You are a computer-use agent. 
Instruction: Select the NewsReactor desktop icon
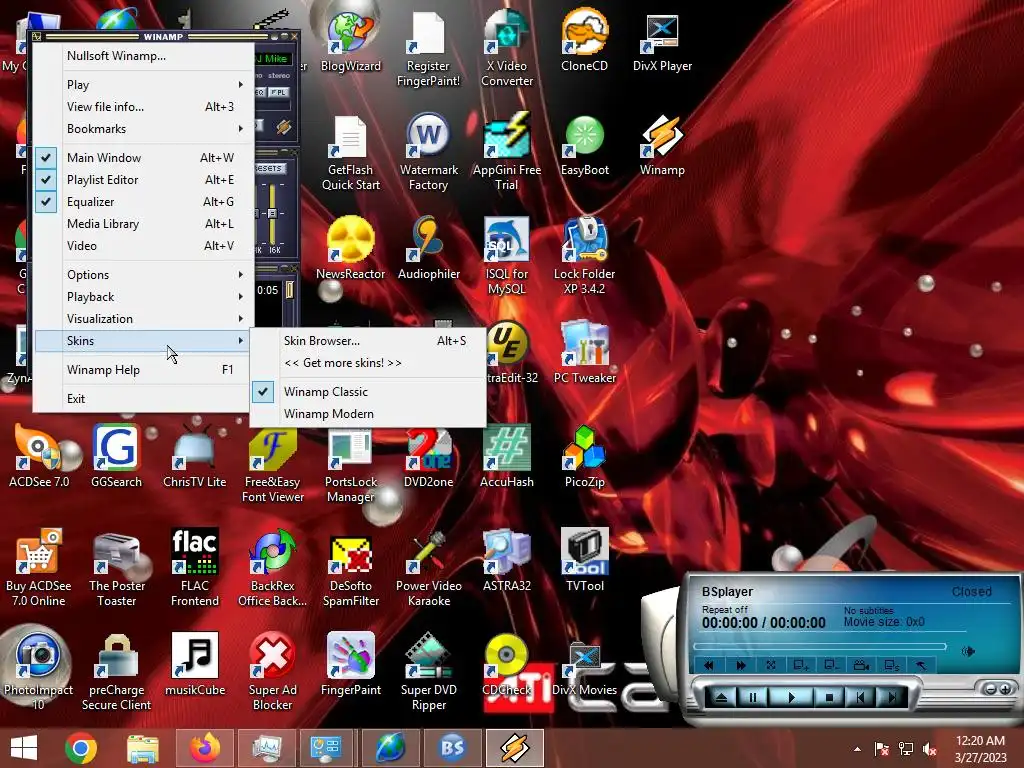(351, 249)
